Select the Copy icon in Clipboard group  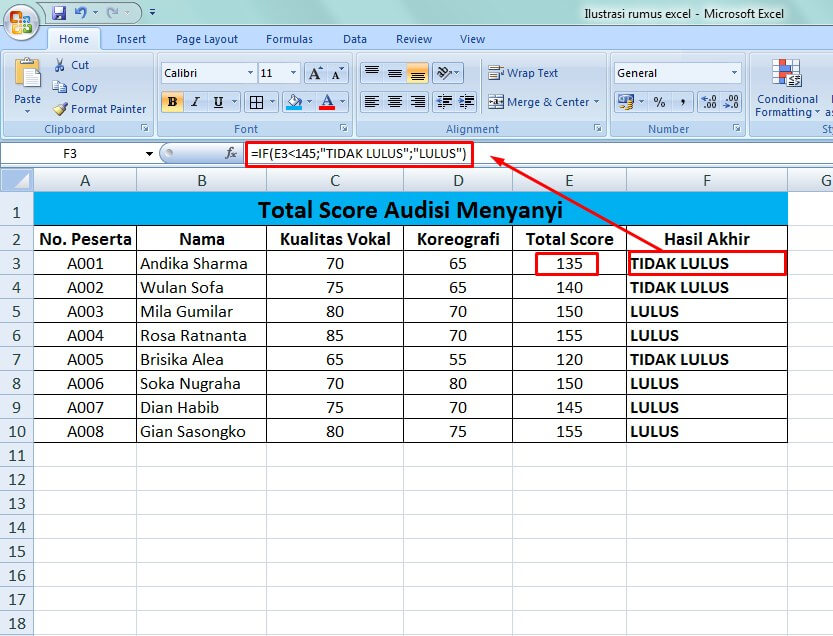tap(75, 87)
